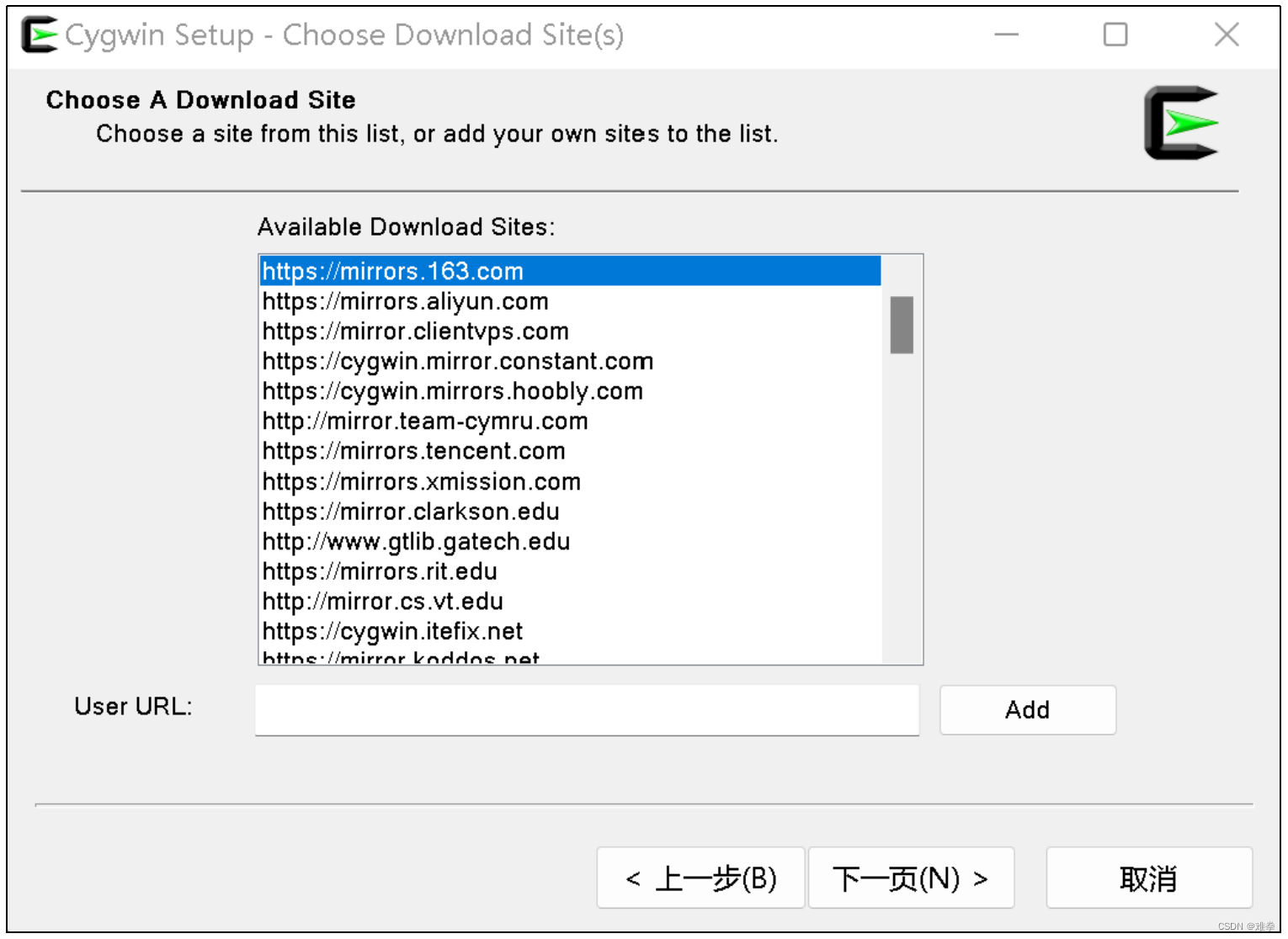Select the https://mirrors.aliyun.com mirror
This screenshot has height=939, width=1288.
pos(405,301)
